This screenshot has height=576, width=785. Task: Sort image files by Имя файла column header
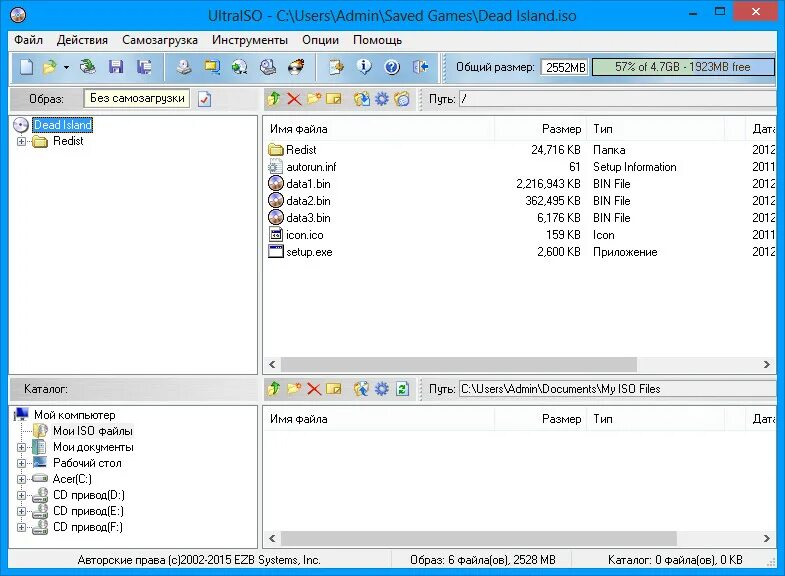click(x=379, y=129)
